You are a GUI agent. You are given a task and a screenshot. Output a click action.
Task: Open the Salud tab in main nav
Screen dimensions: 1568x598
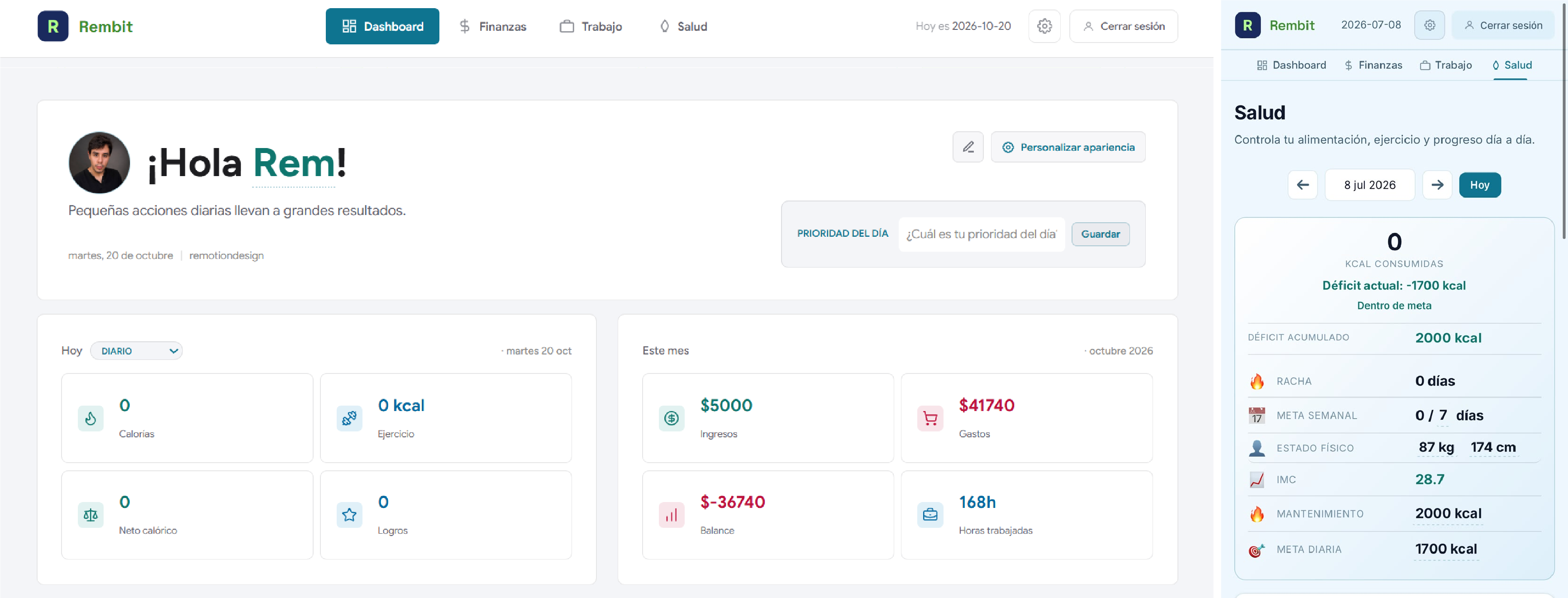click(683, 26)
